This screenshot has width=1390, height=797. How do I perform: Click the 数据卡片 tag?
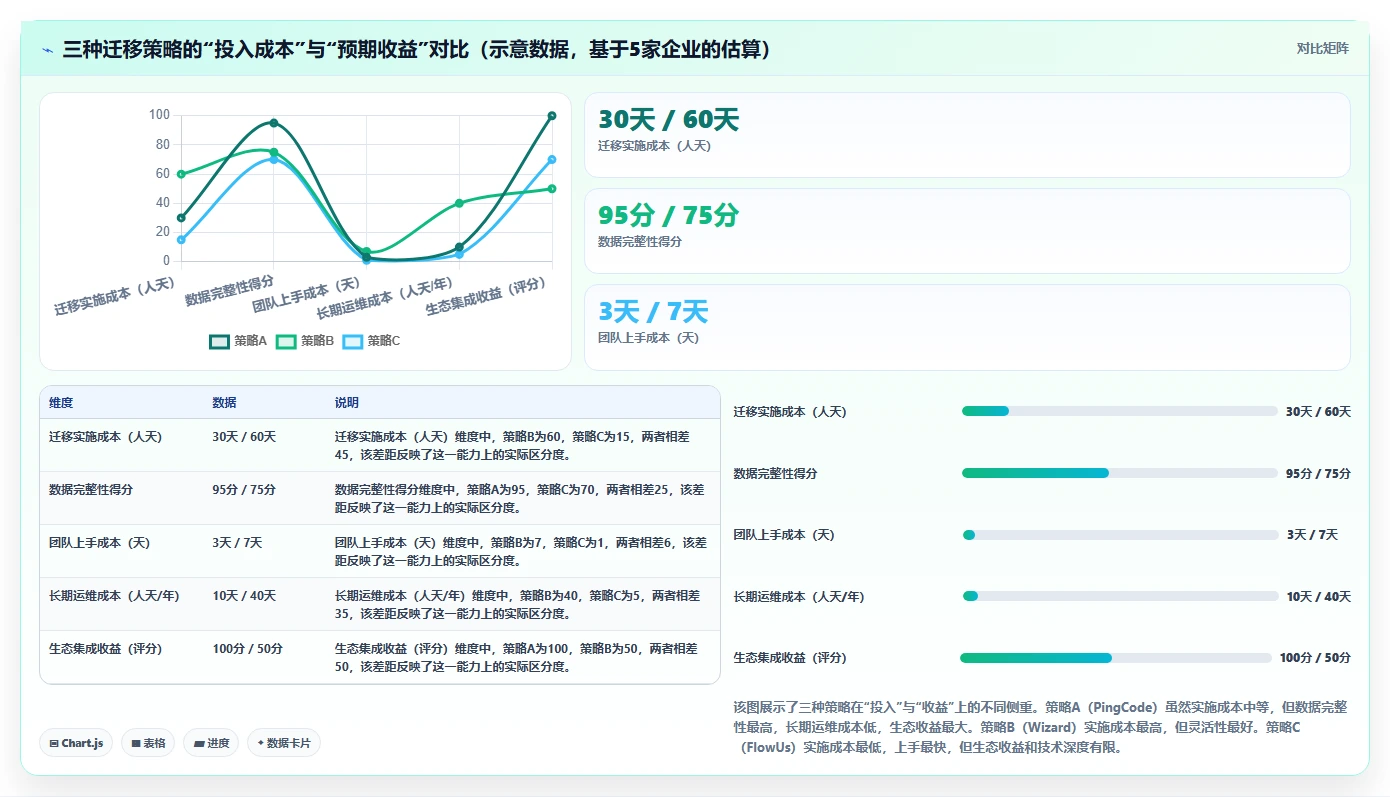pyautogui.click(x=284, y=743)
